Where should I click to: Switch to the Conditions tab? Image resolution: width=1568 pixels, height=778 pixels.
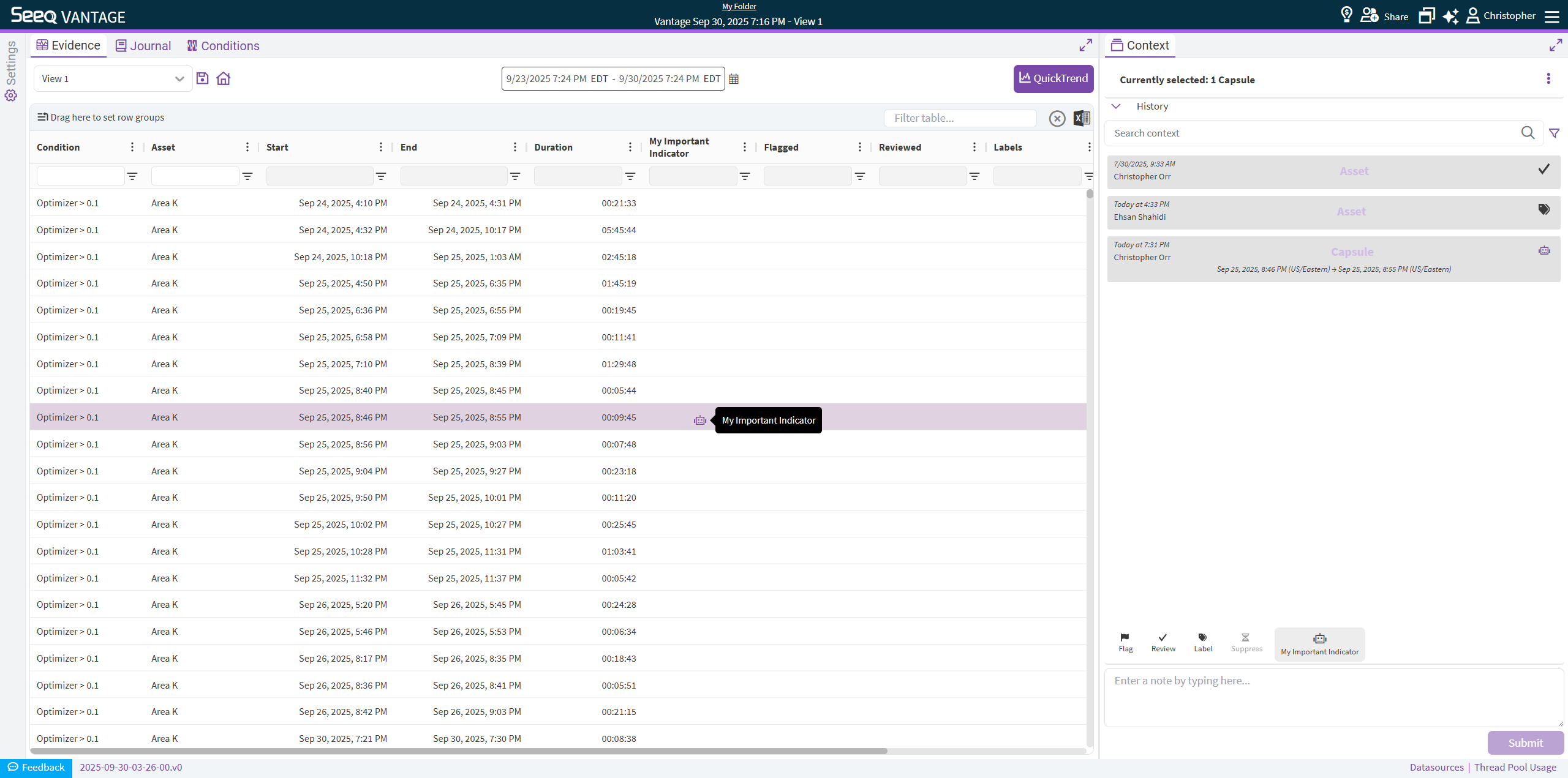click(223, 46)
